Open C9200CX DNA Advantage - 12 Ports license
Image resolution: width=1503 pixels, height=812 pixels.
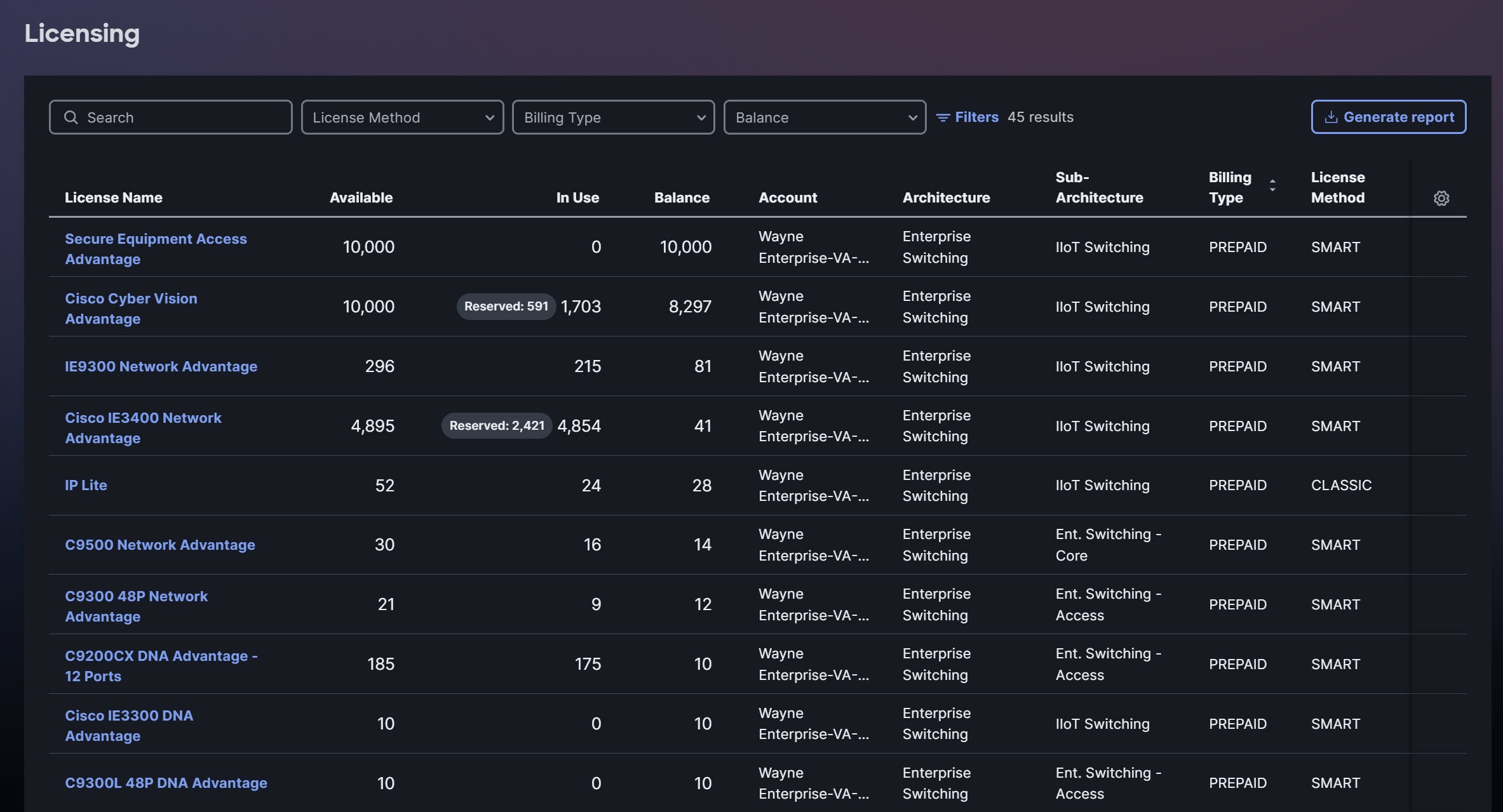click(161, 666)
